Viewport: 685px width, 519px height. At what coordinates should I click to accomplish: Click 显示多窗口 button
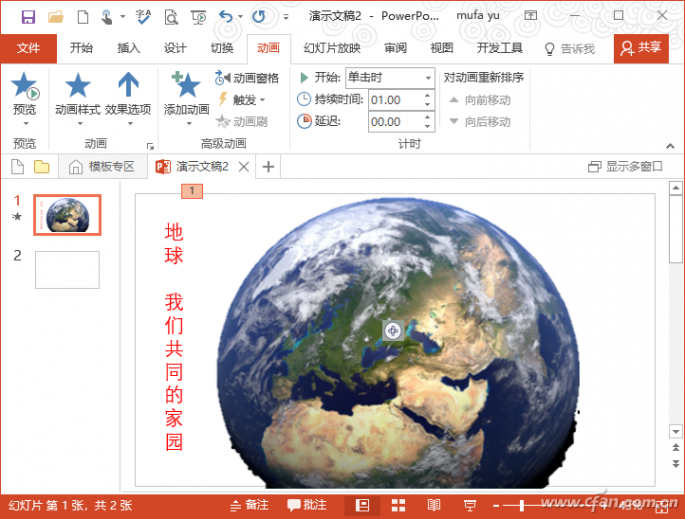click(625, 166)
